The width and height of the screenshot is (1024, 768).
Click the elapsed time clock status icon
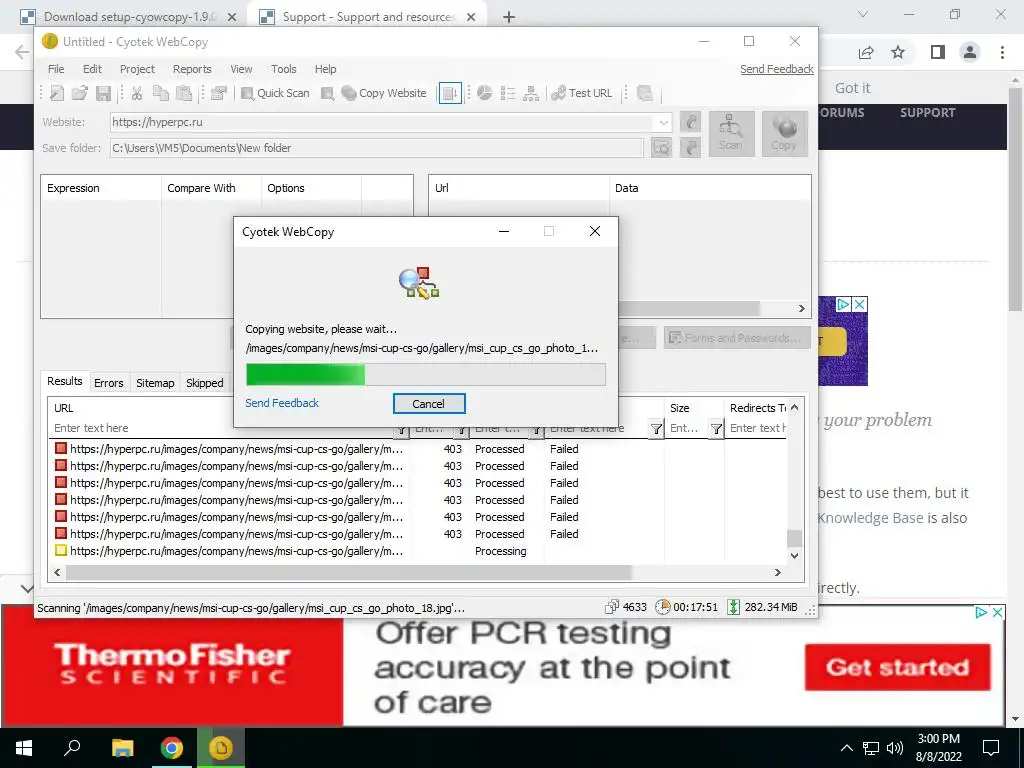(662, 607)
